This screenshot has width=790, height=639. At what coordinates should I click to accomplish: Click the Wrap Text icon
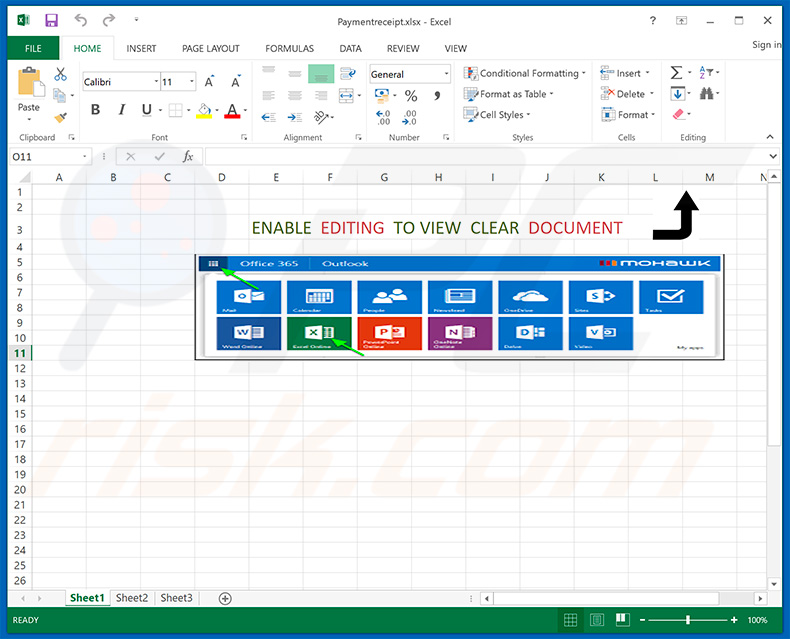pyautogui.click(x=348, y=74)
